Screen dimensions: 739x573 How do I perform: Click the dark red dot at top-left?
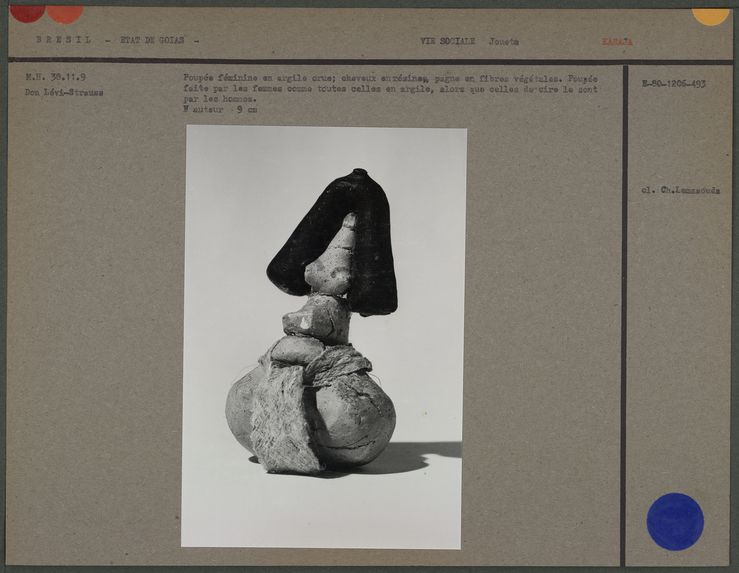pos(27,12)
